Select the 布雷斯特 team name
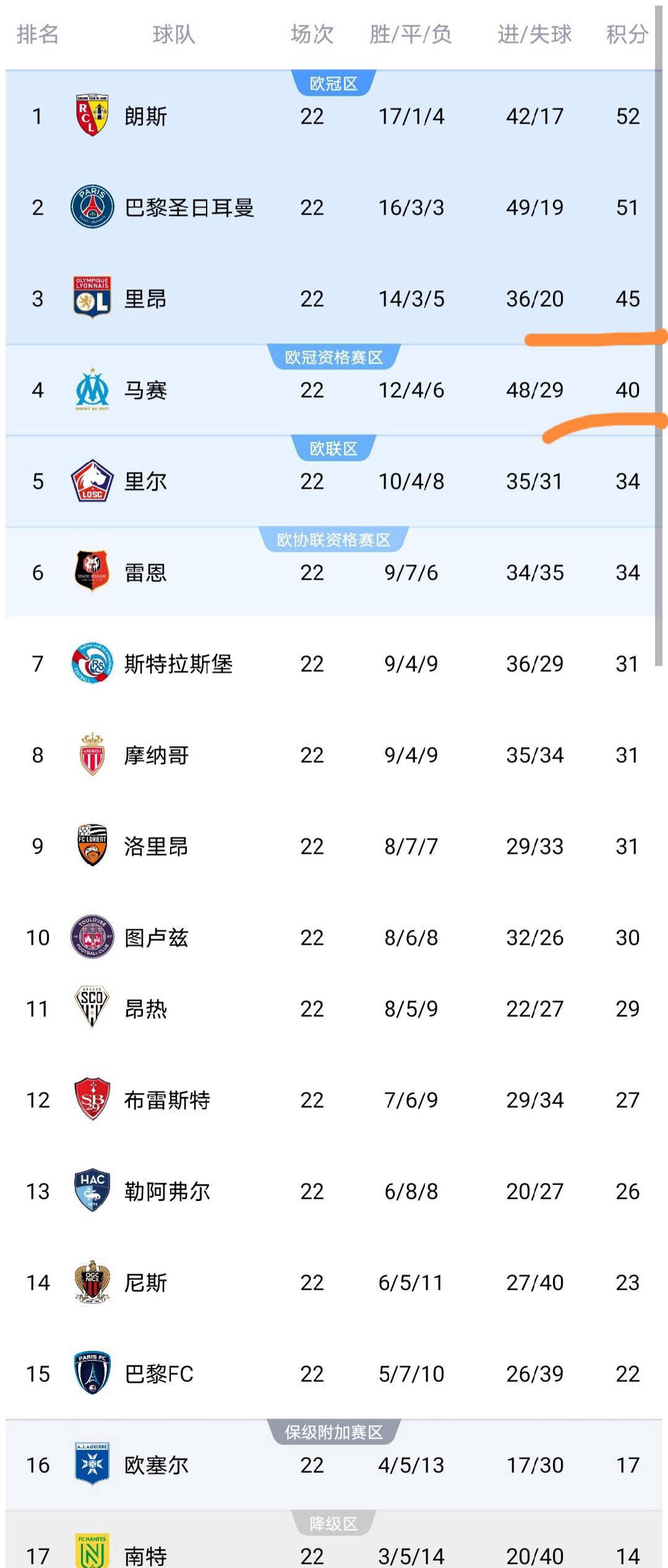Viewport: 668px width, 1568px height. coord(167,1100)
